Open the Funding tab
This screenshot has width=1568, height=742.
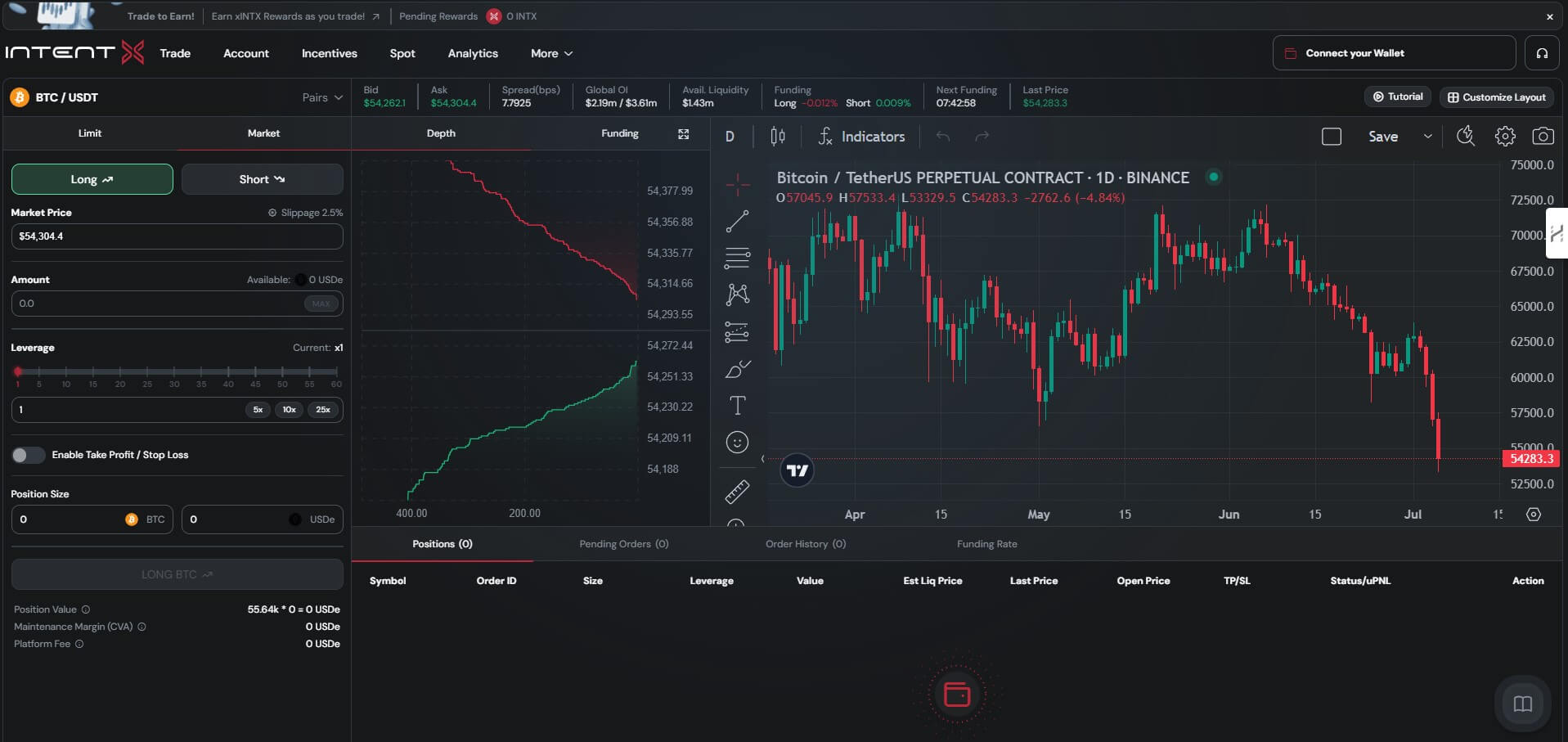(x=620, y=133)
